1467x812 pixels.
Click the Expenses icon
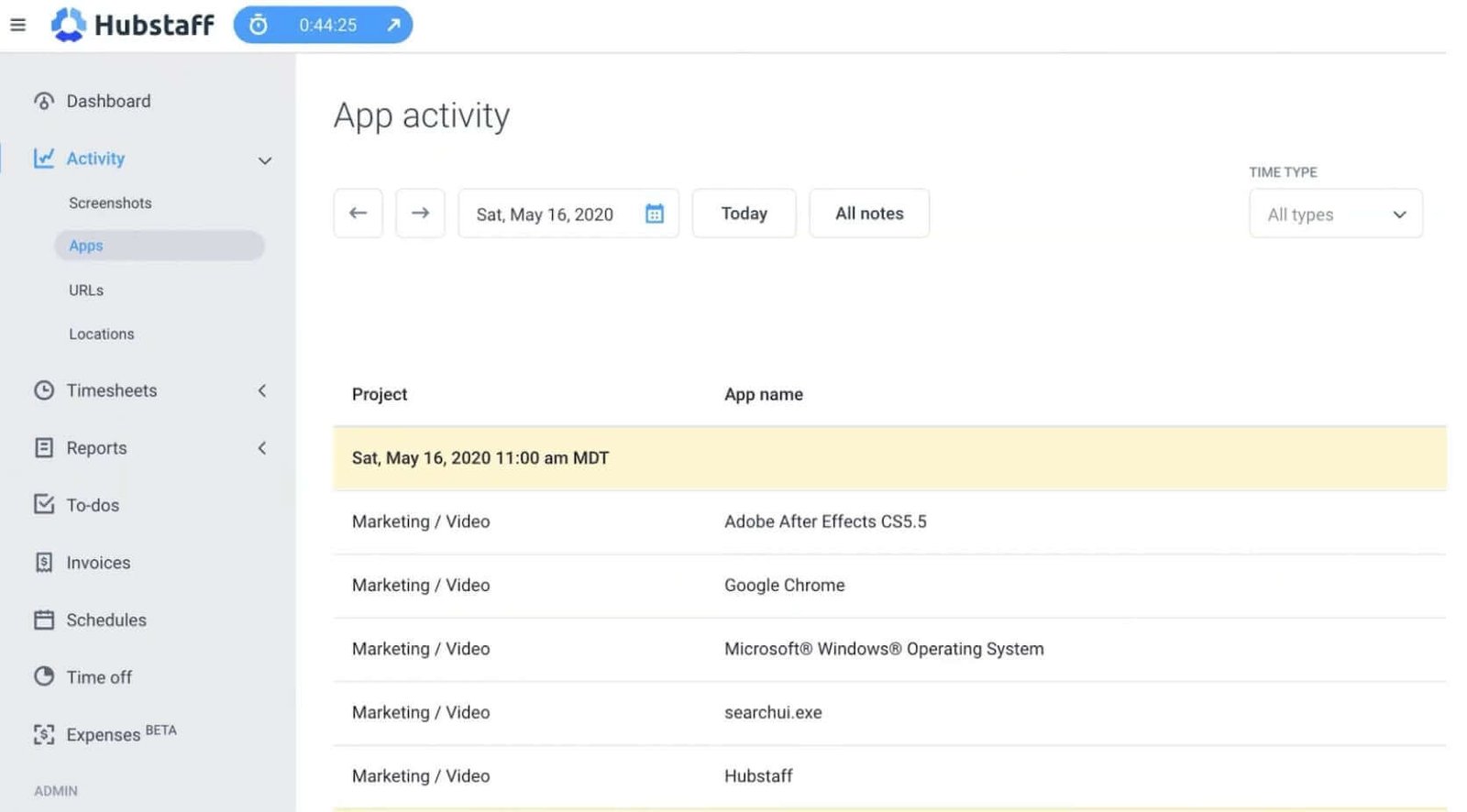tap(44, 734)
